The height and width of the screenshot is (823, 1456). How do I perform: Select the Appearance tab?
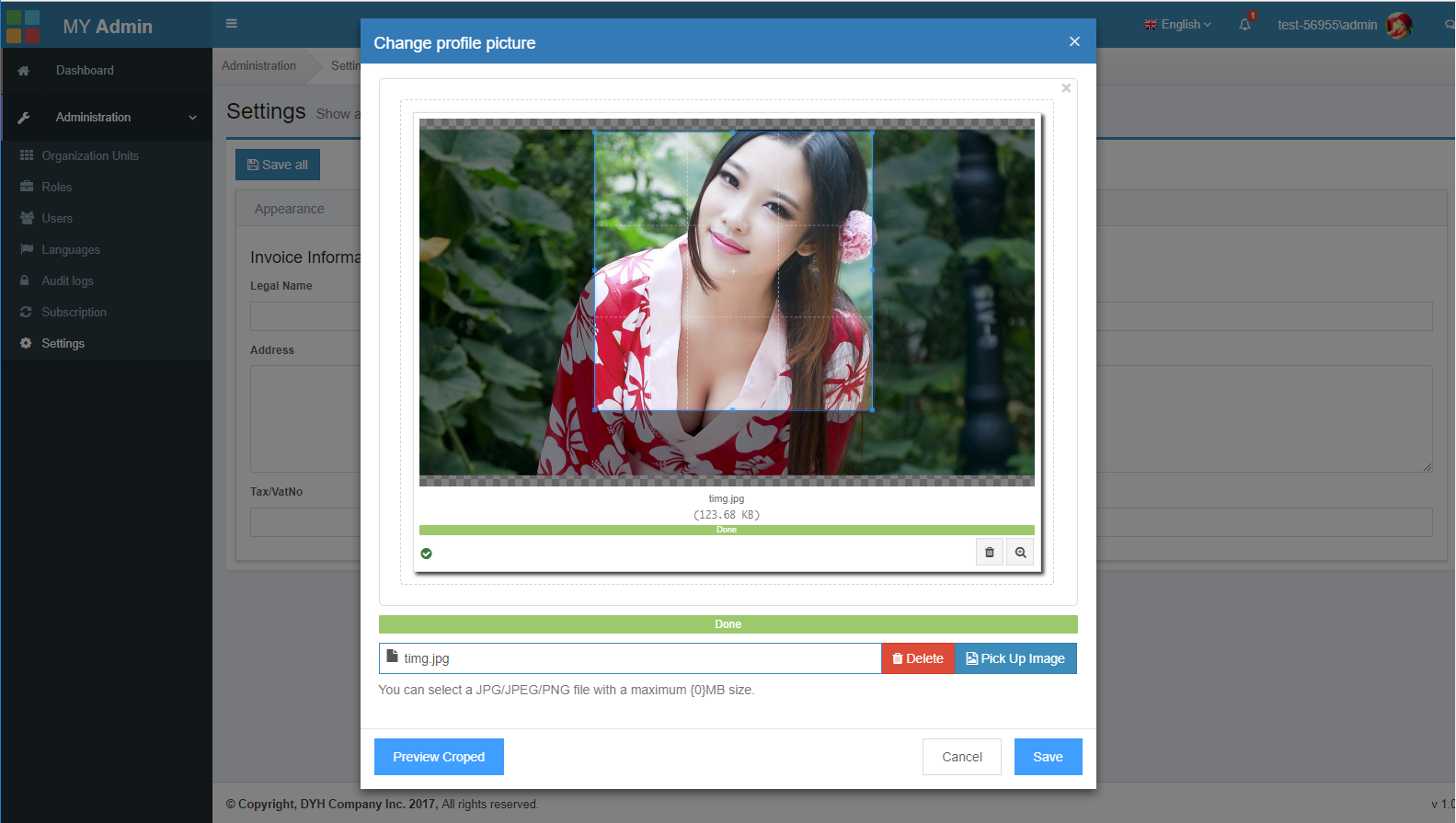(x=289, y=209)
